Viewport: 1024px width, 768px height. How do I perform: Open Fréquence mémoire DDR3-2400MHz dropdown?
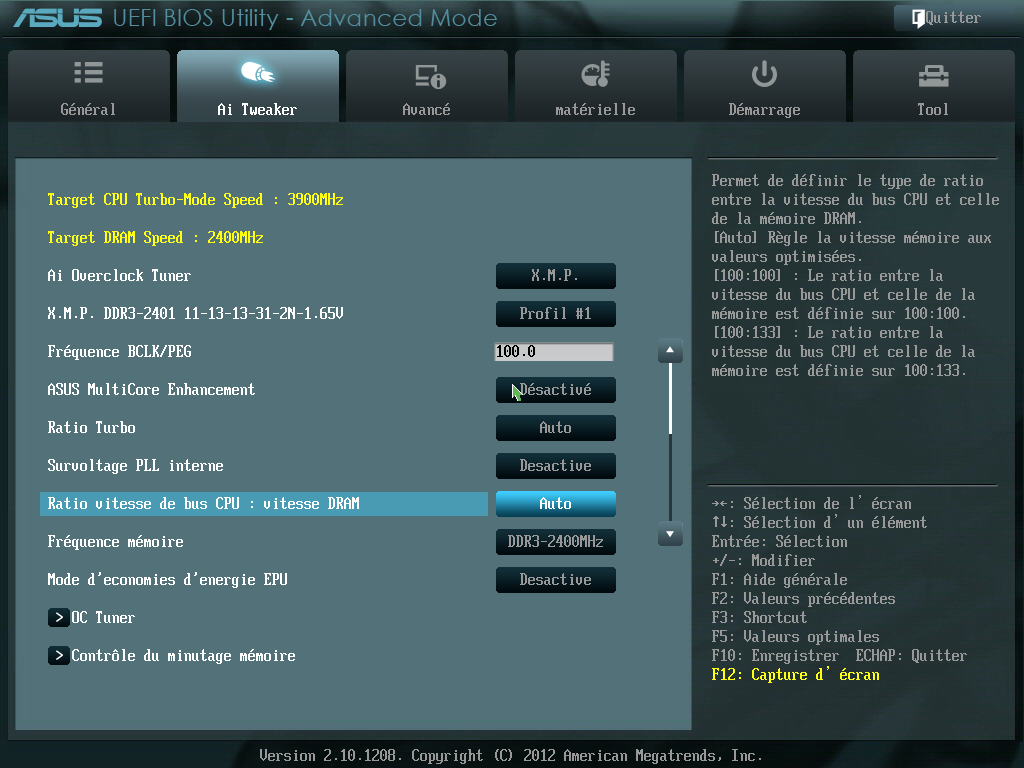click(x=556, y=541)
